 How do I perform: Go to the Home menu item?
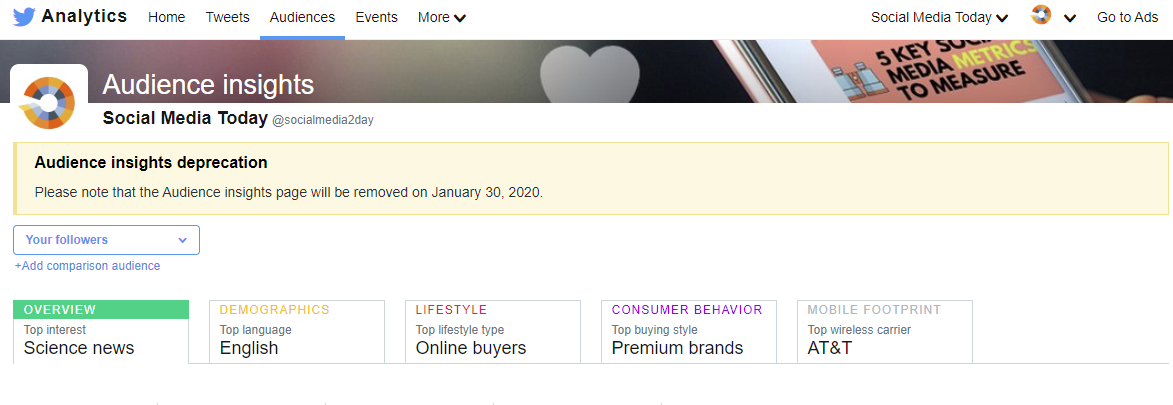(x=166, y=17)
